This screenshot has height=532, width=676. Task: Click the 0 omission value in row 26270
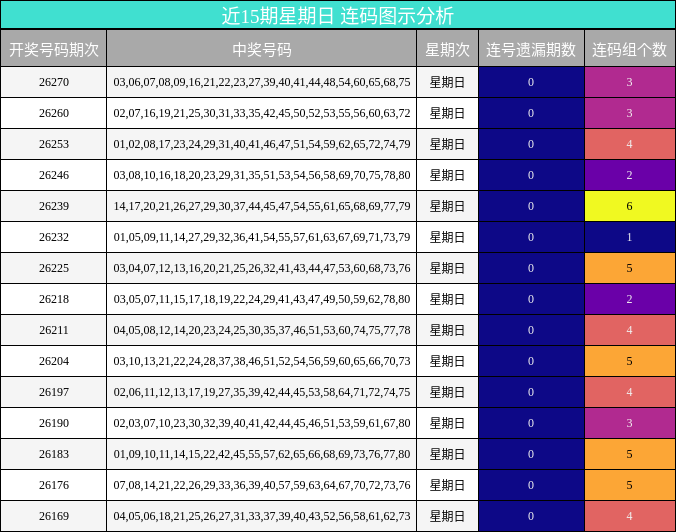point(531,82)
